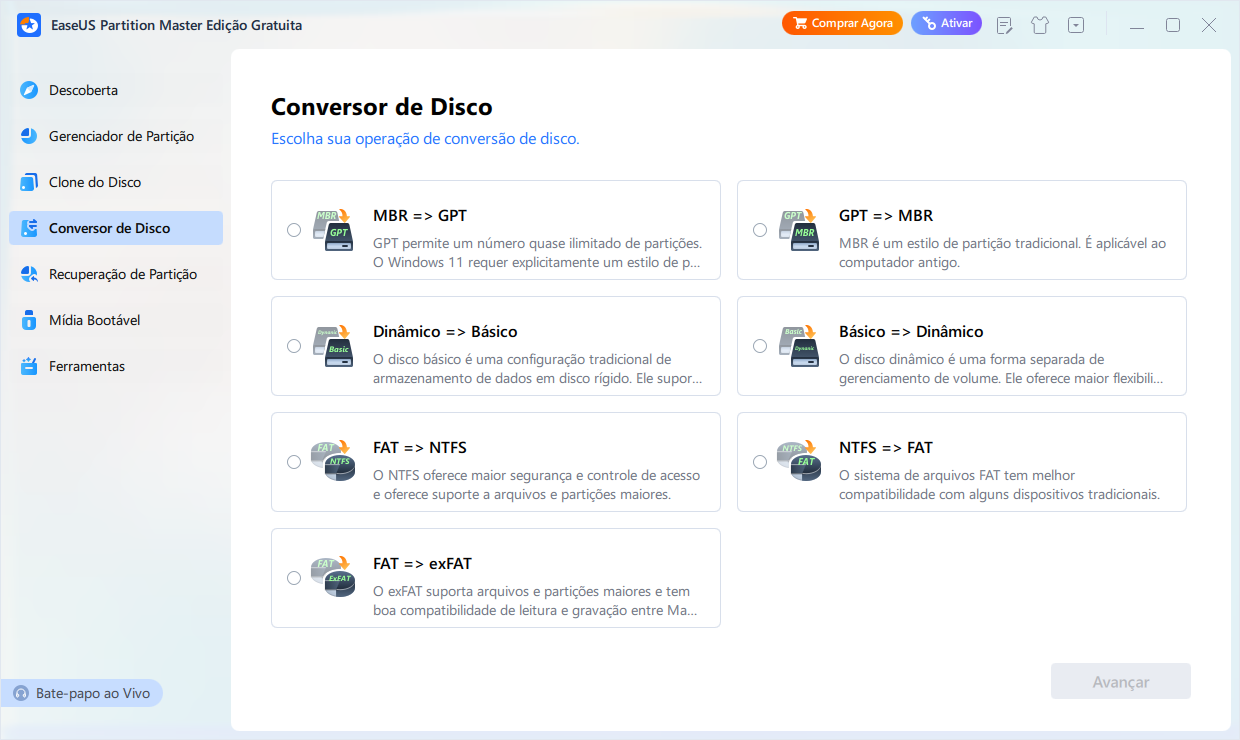Click the "EaseUS Partition Master Edição Gratuita" window title
The height and width of the screenshot is (740, 1240).
click(x=176, y=25)
